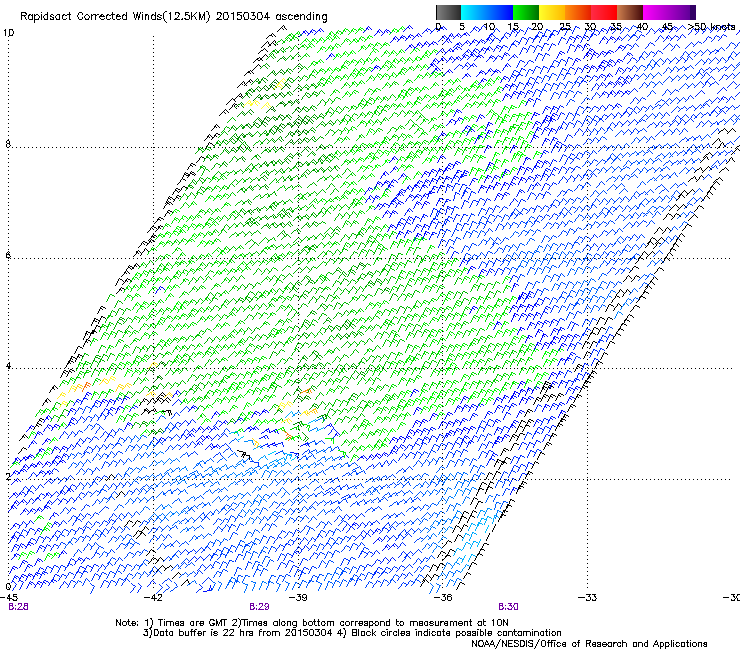Click the 'NOAA/NESDIS/Office of Research and Applications' credit
The image size is (740, 650).
[589, 644]
